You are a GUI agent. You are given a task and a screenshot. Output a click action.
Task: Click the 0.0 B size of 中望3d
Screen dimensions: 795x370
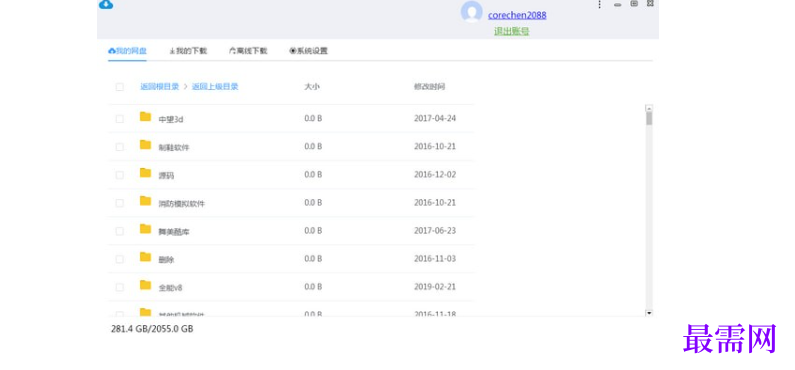(313, 119)
